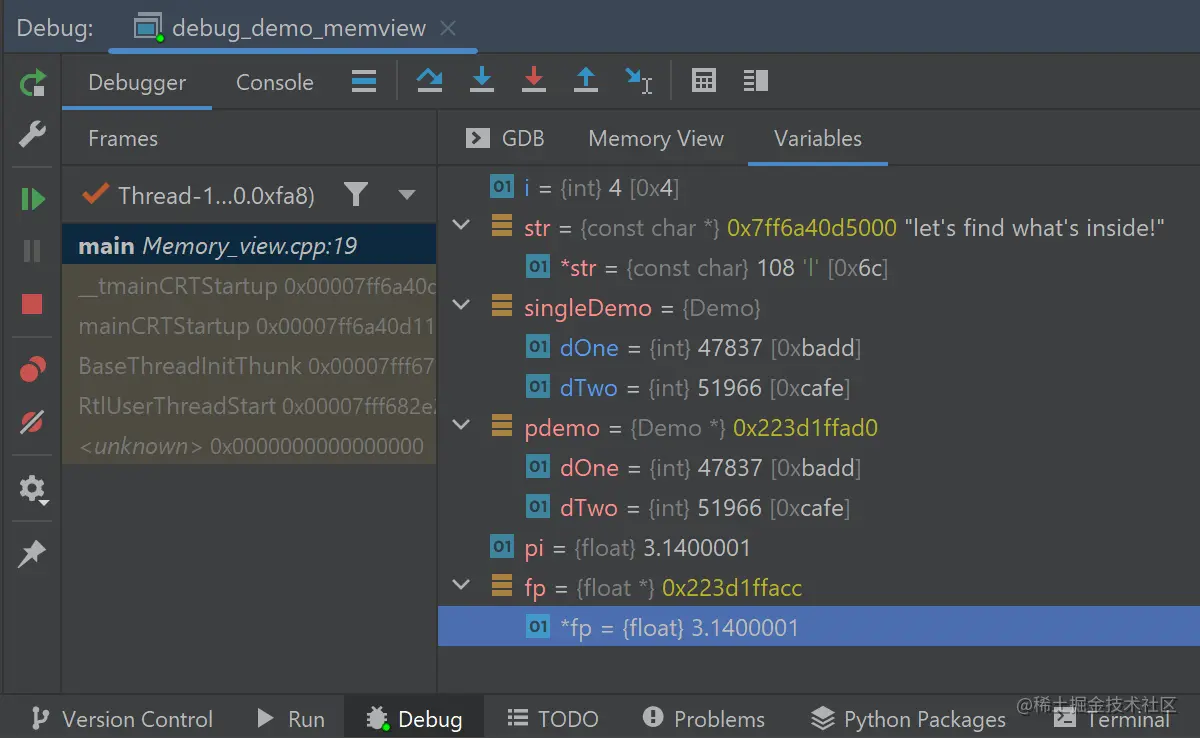Click the str string value text
The height and width of the screenshot is (738, 1200).
(1035, 227)
